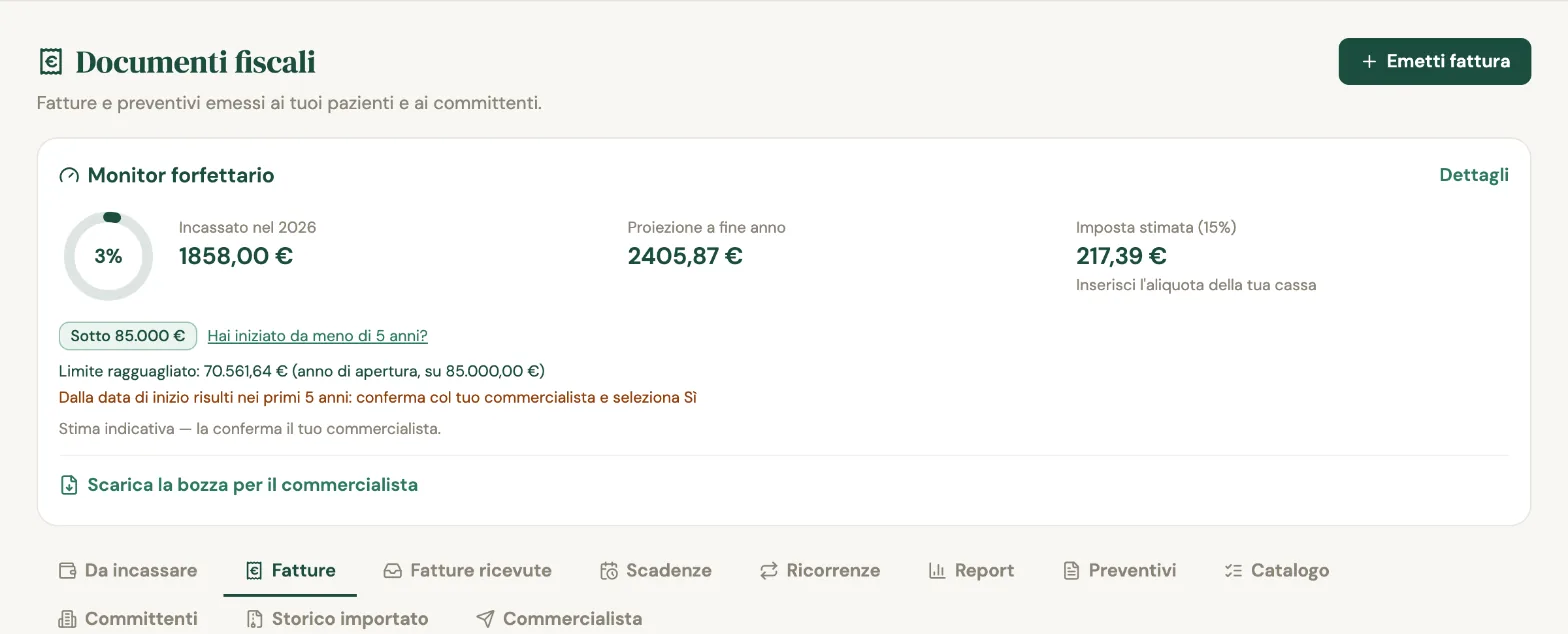This screenshot has height=634, width=1568.
Task: Click the paper plane icon on Commercialista
Action: pos(485,619)
